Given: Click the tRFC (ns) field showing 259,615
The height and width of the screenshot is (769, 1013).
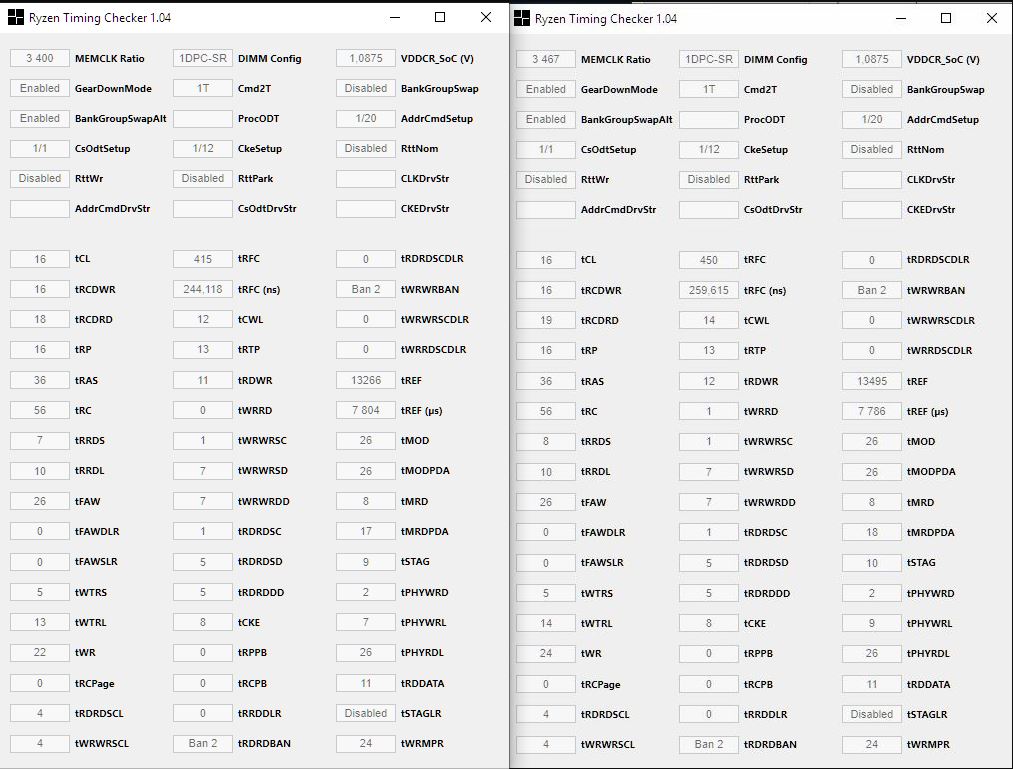Looking at the screenshot, I should (709, 291).
